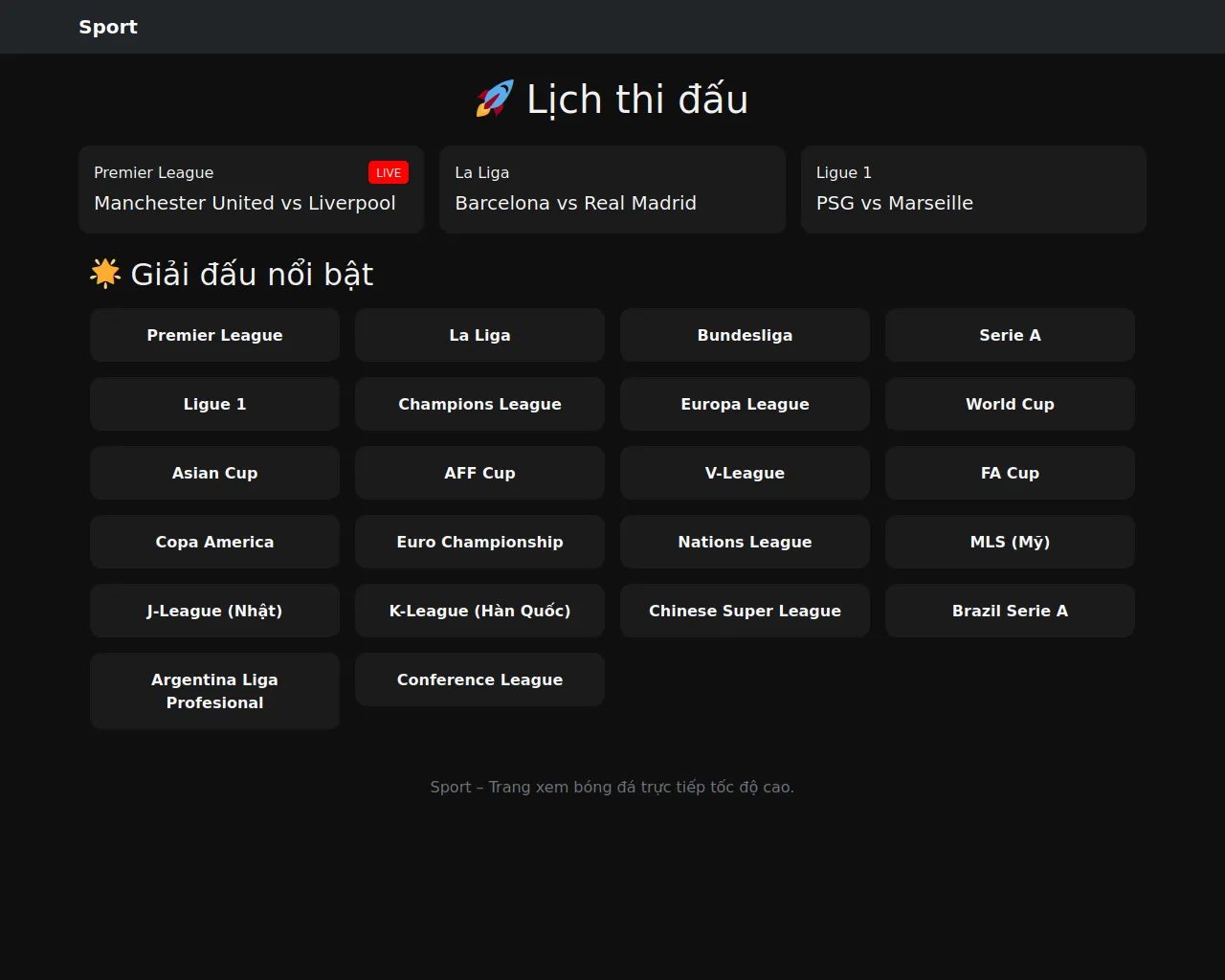
Task: Click the Premier League tournament button
Action: (x=214, y=335)
